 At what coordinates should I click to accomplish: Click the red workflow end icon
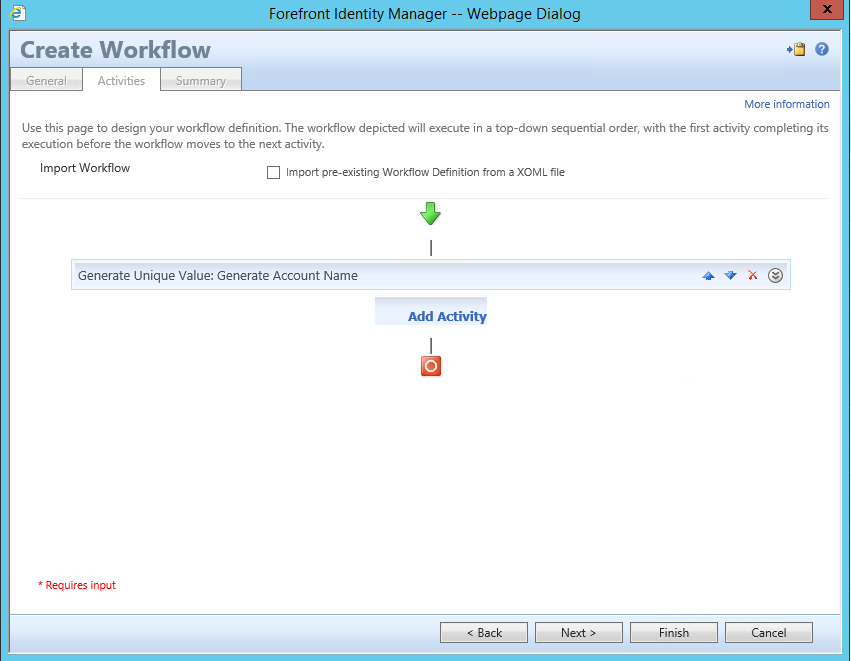(x=431, y=366)
